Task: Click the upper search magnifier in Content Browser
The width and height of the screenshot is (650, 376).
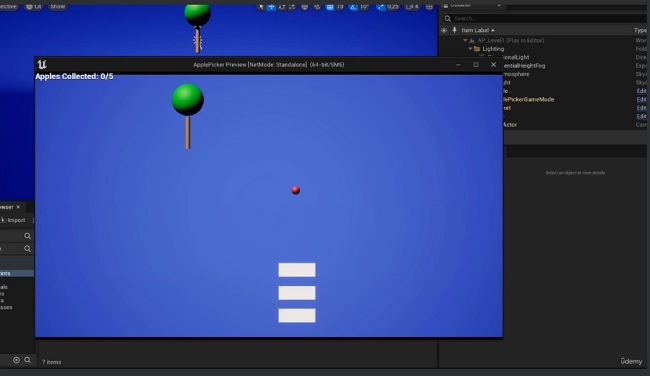Action: (27, 236)
